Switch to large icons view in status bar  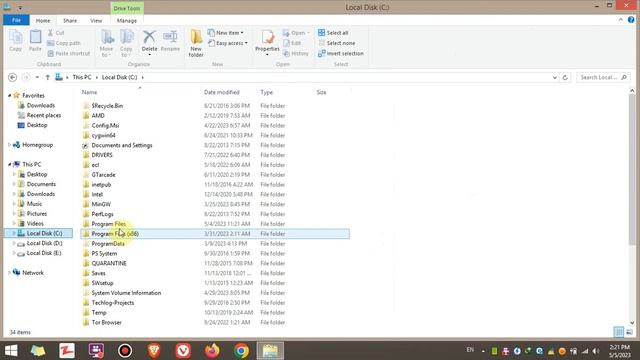point(629,332)
